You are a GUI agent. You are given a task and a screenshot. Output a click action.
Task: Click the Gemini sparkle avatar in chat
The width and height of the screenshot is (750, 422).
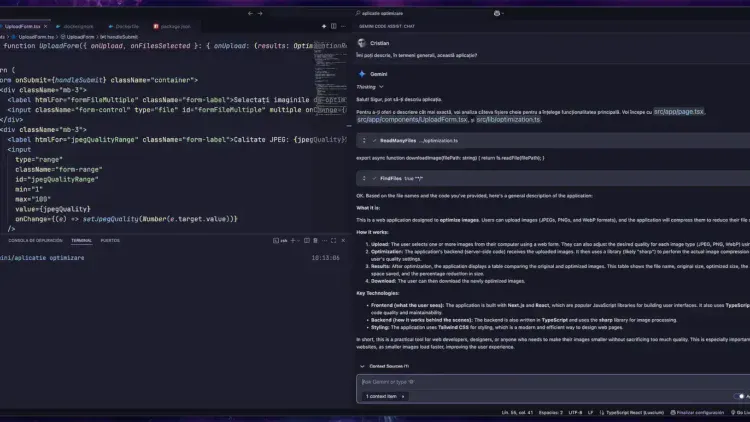coord(362,74)
